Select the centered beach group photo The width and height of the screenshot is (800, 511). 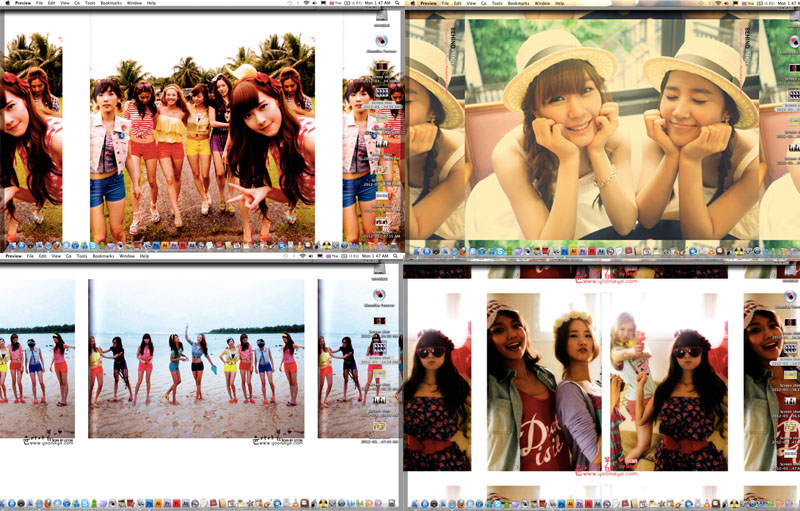tap(196, 359)
